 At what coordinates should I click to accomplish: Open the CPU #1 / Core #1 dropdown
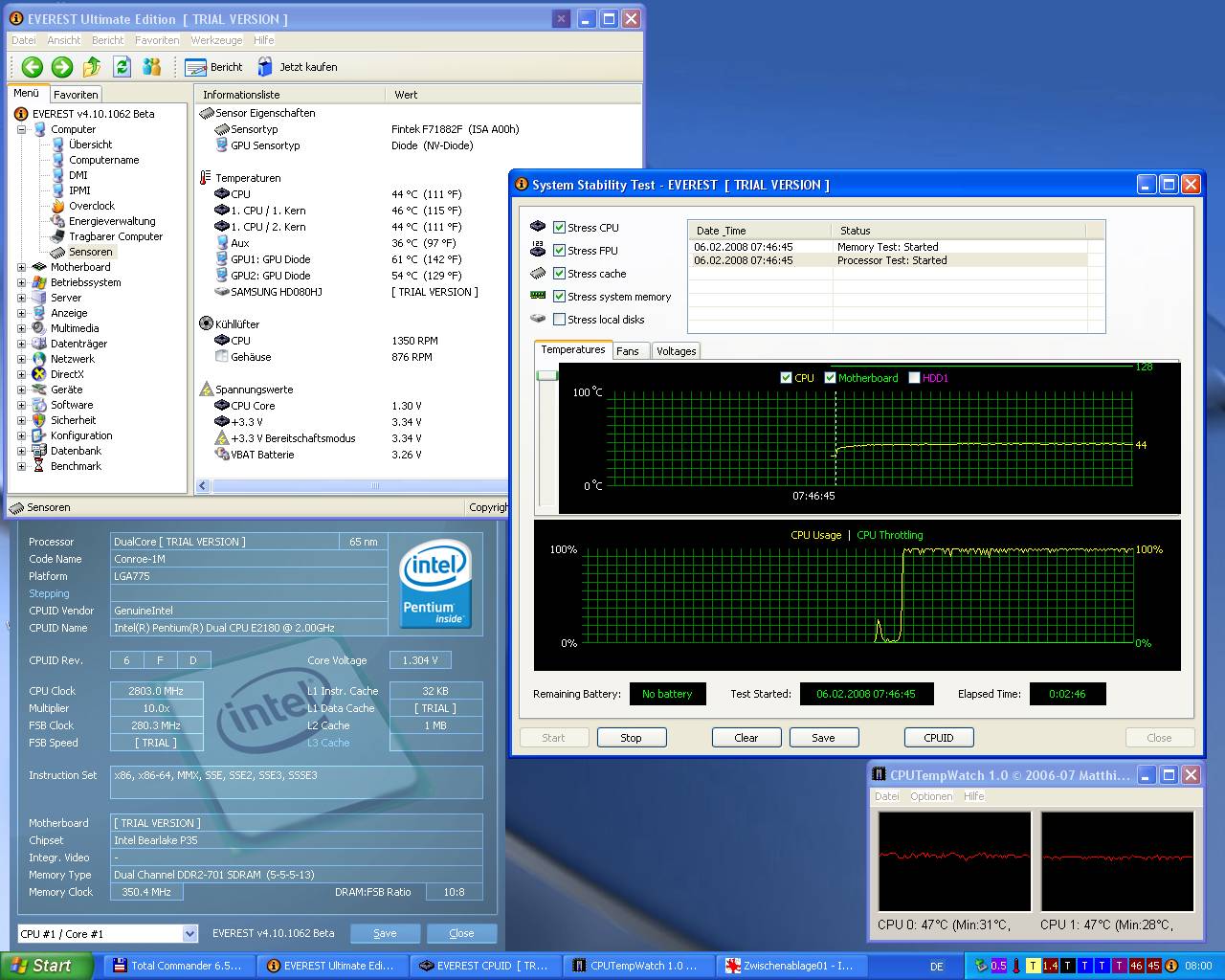click(x=189, y=934)
